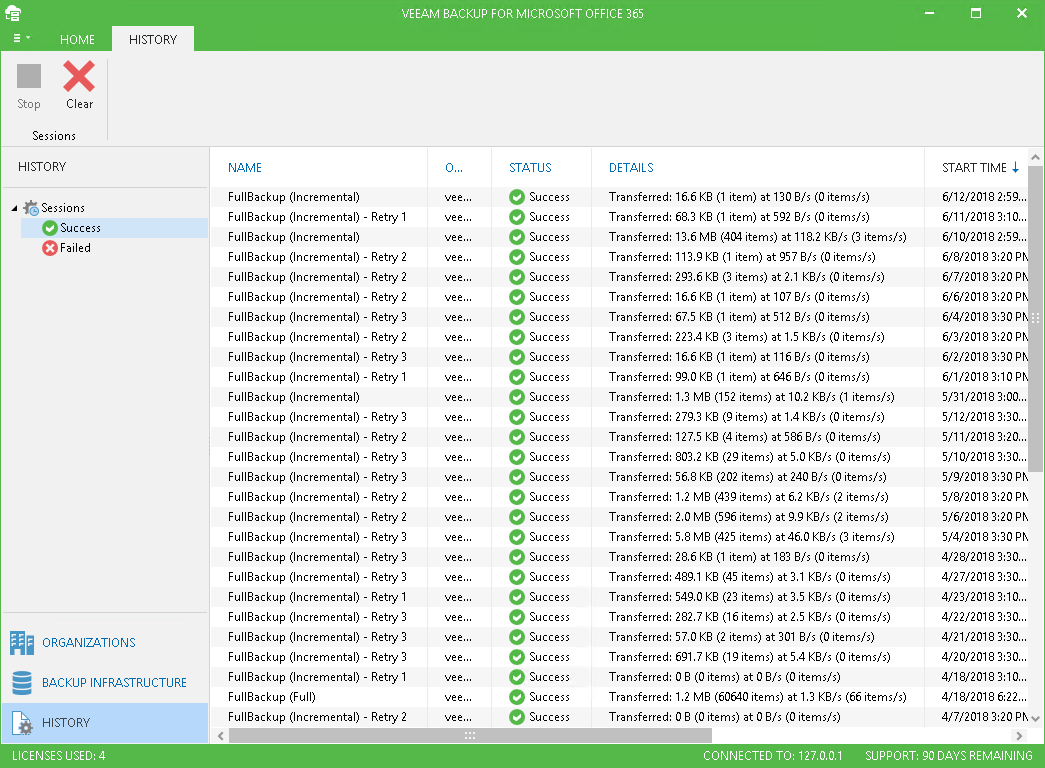Collapse the Sessions tree node
Viewport: 1045px width, 768px height.
tap(15, 208)
